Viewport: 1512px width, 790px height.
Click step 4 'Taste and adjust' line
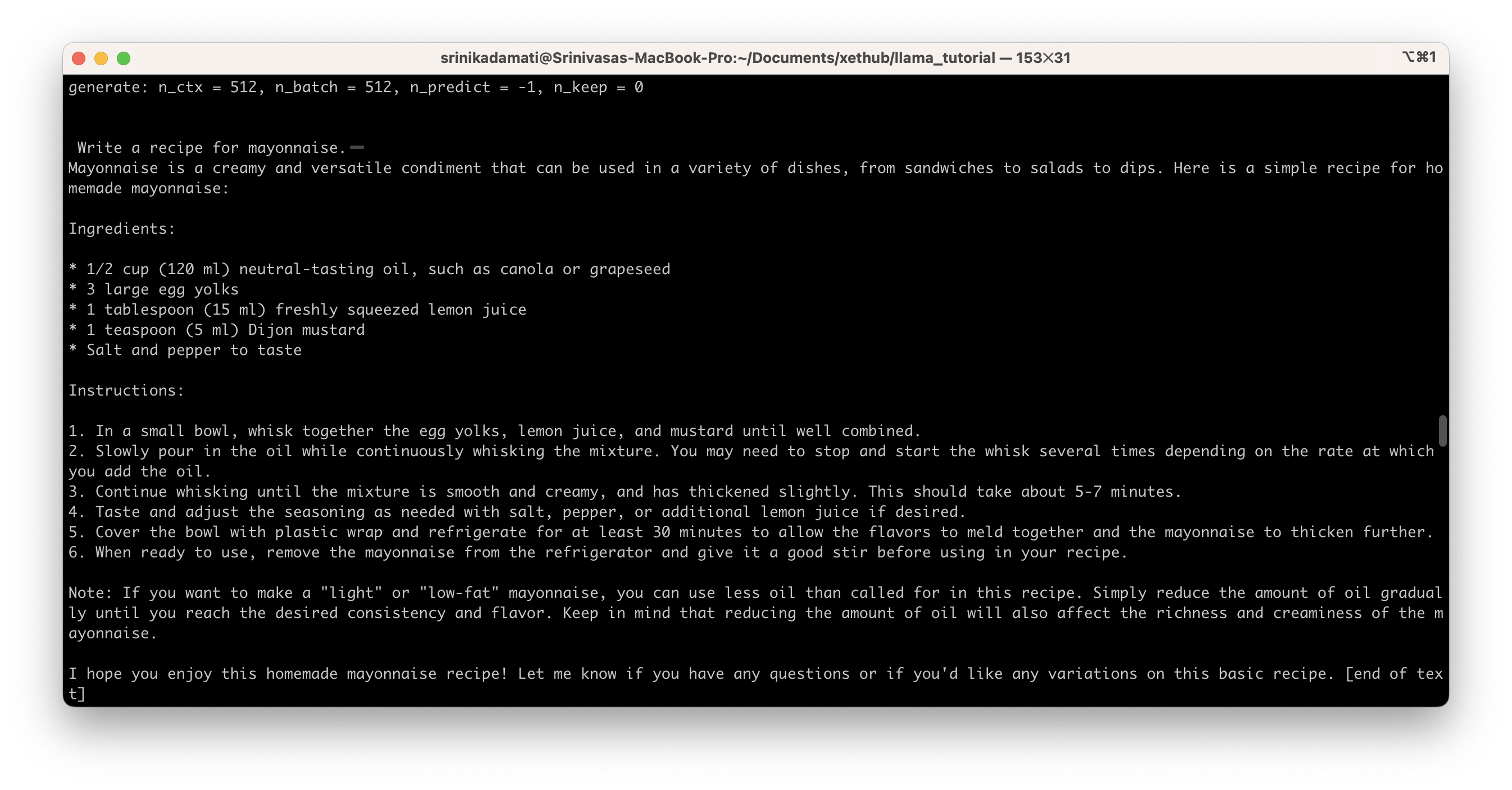(x=517, y=512)
